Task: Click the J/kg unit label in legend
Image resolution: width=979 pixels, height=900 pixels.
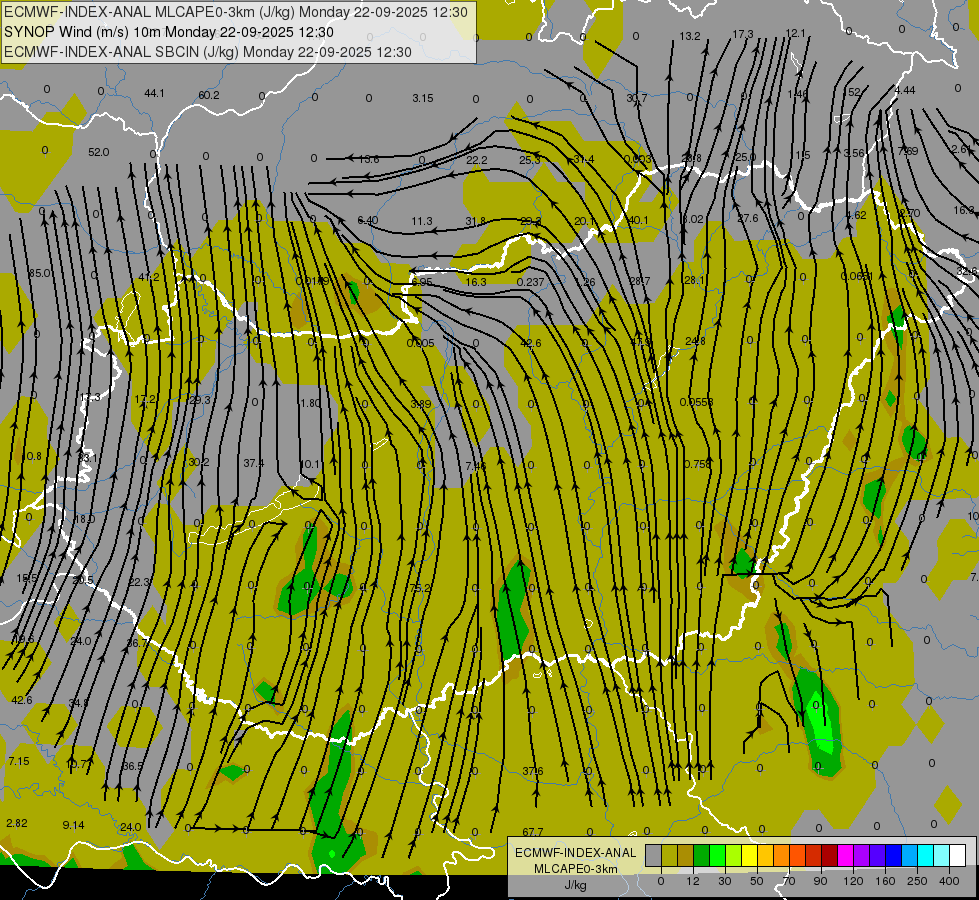Action: [x=576, y=885]
